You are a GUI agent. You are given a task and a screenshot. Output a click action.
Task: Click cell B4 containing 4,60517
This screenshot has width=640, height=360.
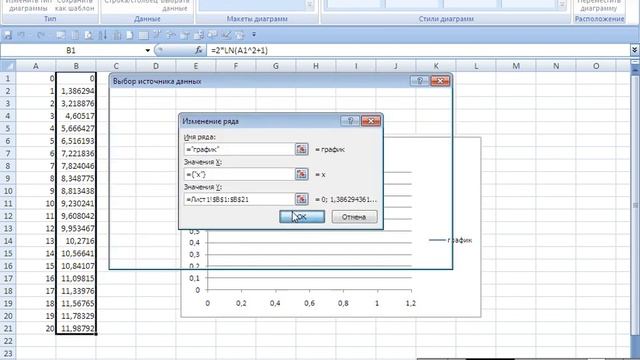click(76, 116)
